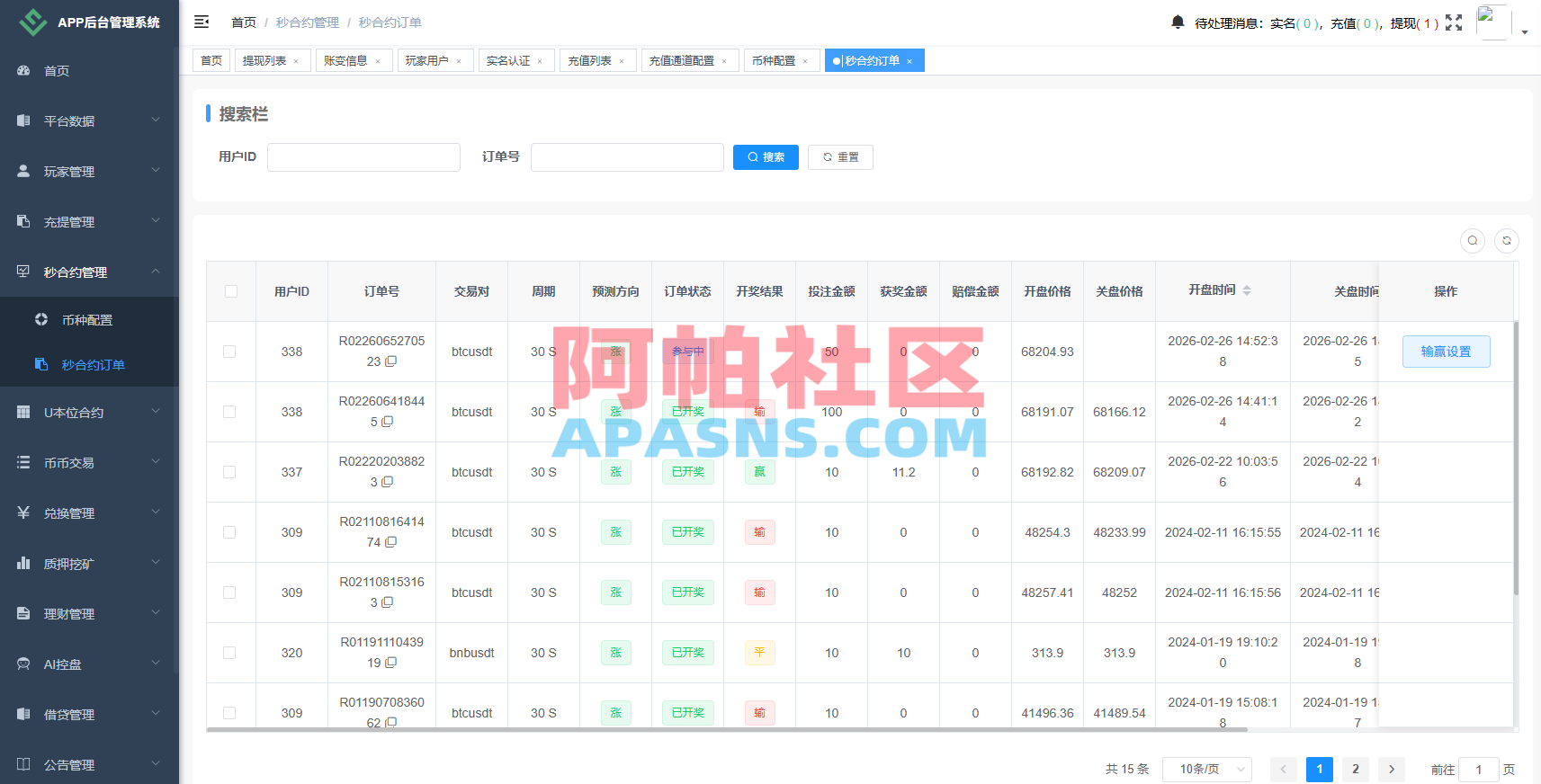Expand AI控盘 sidebar menu

pos(89,664)
